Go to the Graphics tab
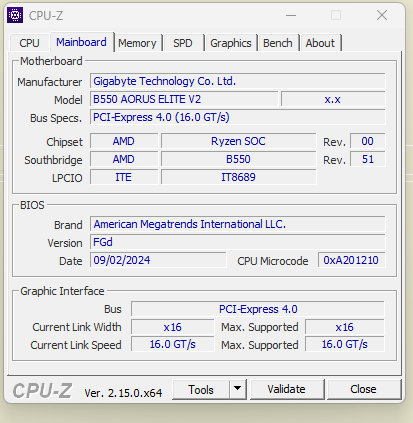 (231, 43)
